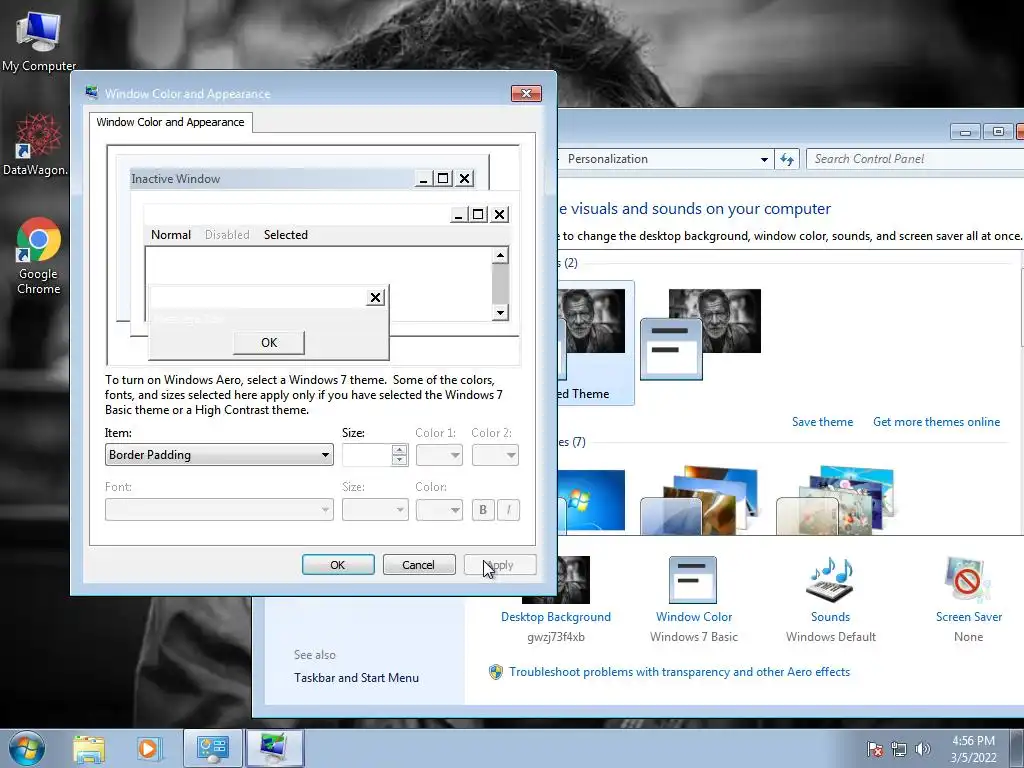This screenshot has height=768, width=1024.
Task: Open the Start menu orb
Action: click(27, 748)
